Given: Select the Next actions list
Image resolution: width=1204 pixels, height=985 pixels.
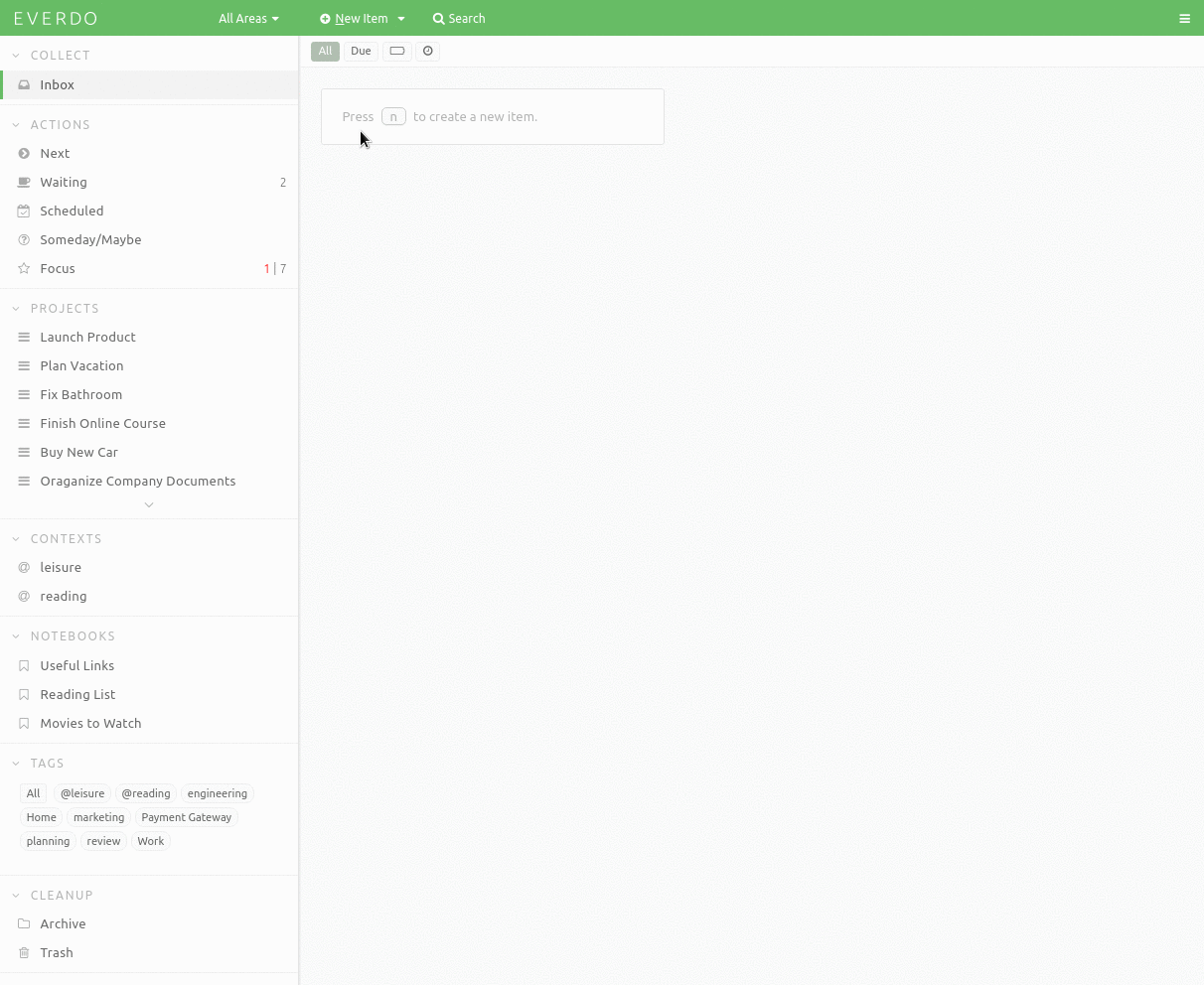Looking at the screenshot, I should (55, 153).
